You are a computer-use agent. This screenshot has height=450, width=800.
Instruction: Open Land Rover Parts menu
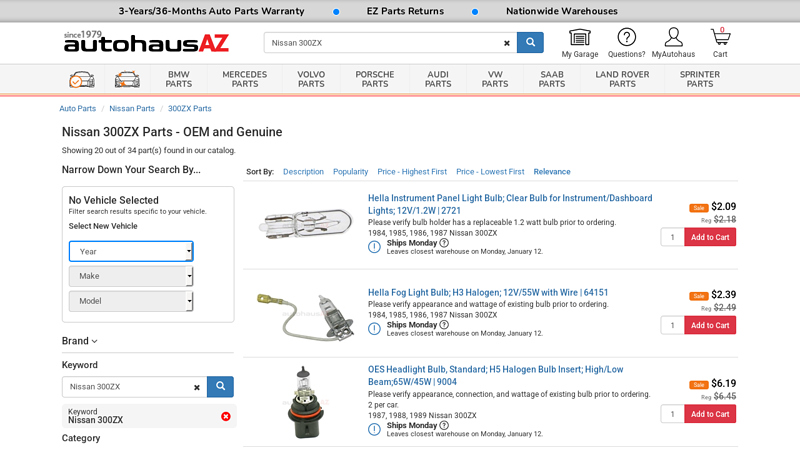click(622, 79)
